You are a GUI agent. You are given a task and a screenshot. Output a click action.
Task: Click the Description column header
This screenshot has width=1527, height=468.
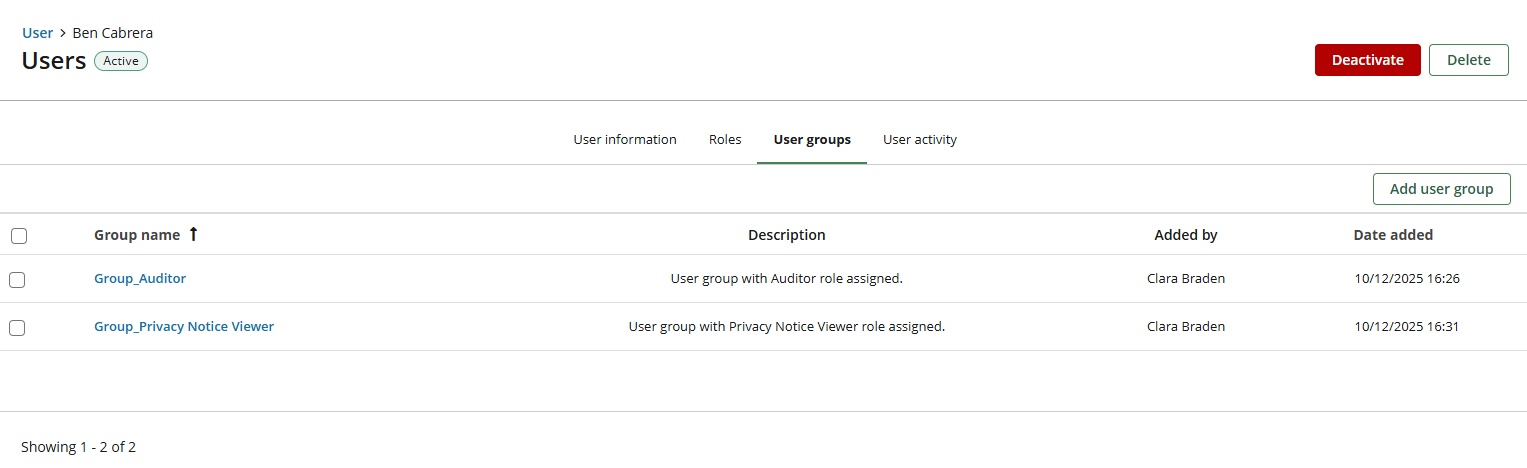click(787, 235)
